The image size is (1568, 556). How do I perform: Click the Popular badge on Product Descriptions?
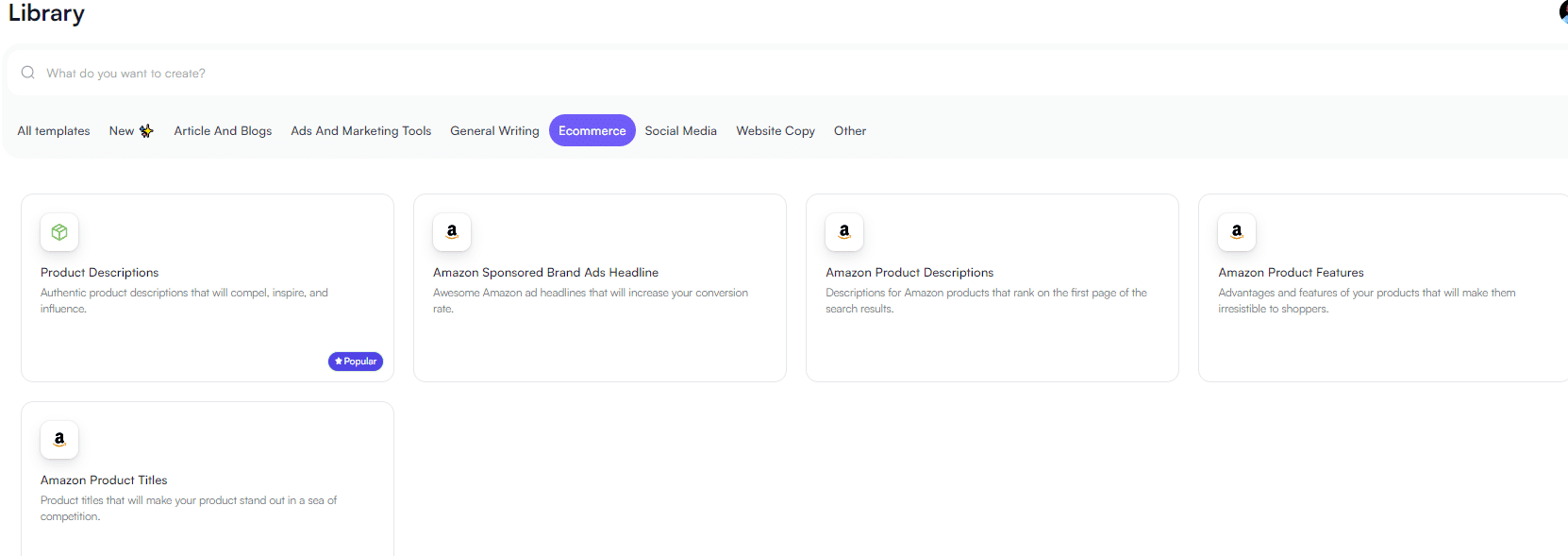pyautogui.click(x=356, y=362)
